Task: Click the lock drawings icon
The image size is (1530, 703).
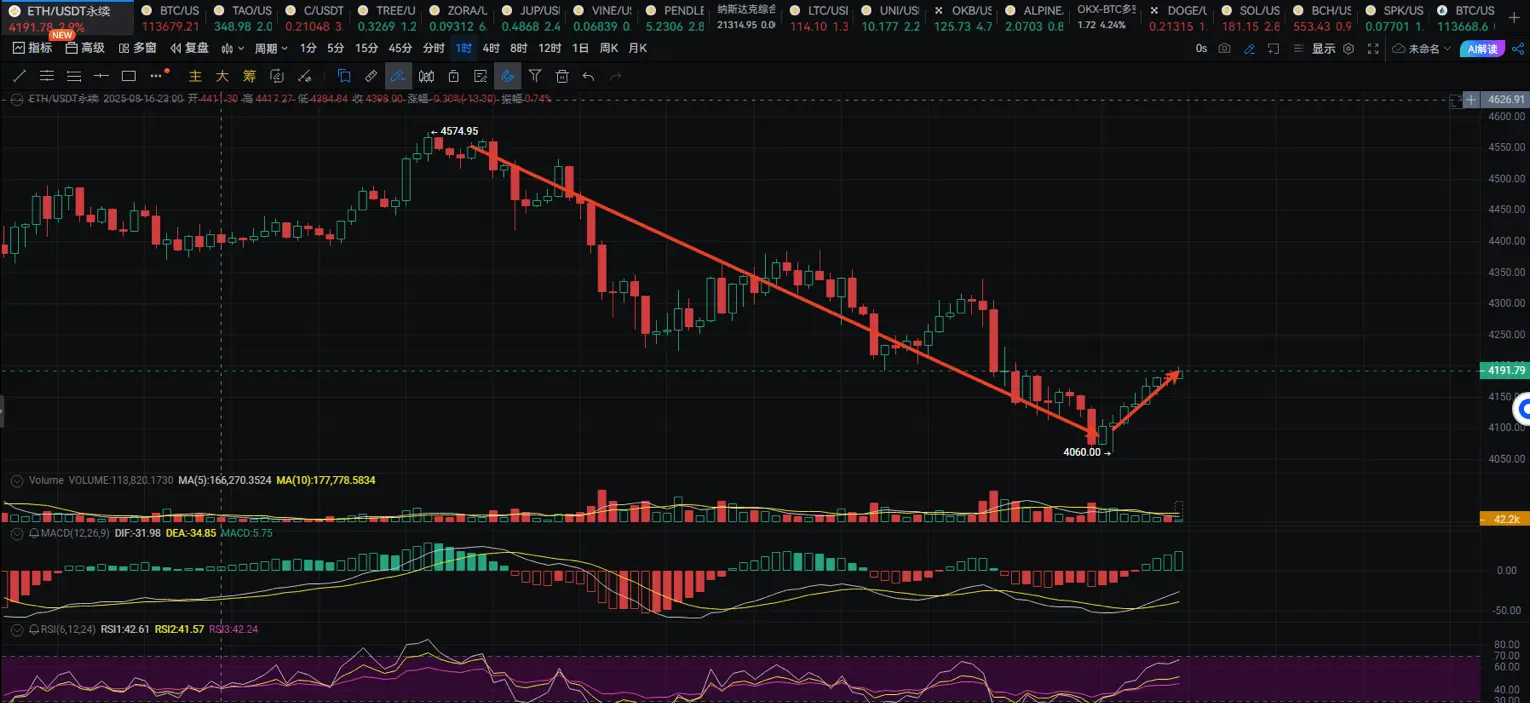Action: 453,76
